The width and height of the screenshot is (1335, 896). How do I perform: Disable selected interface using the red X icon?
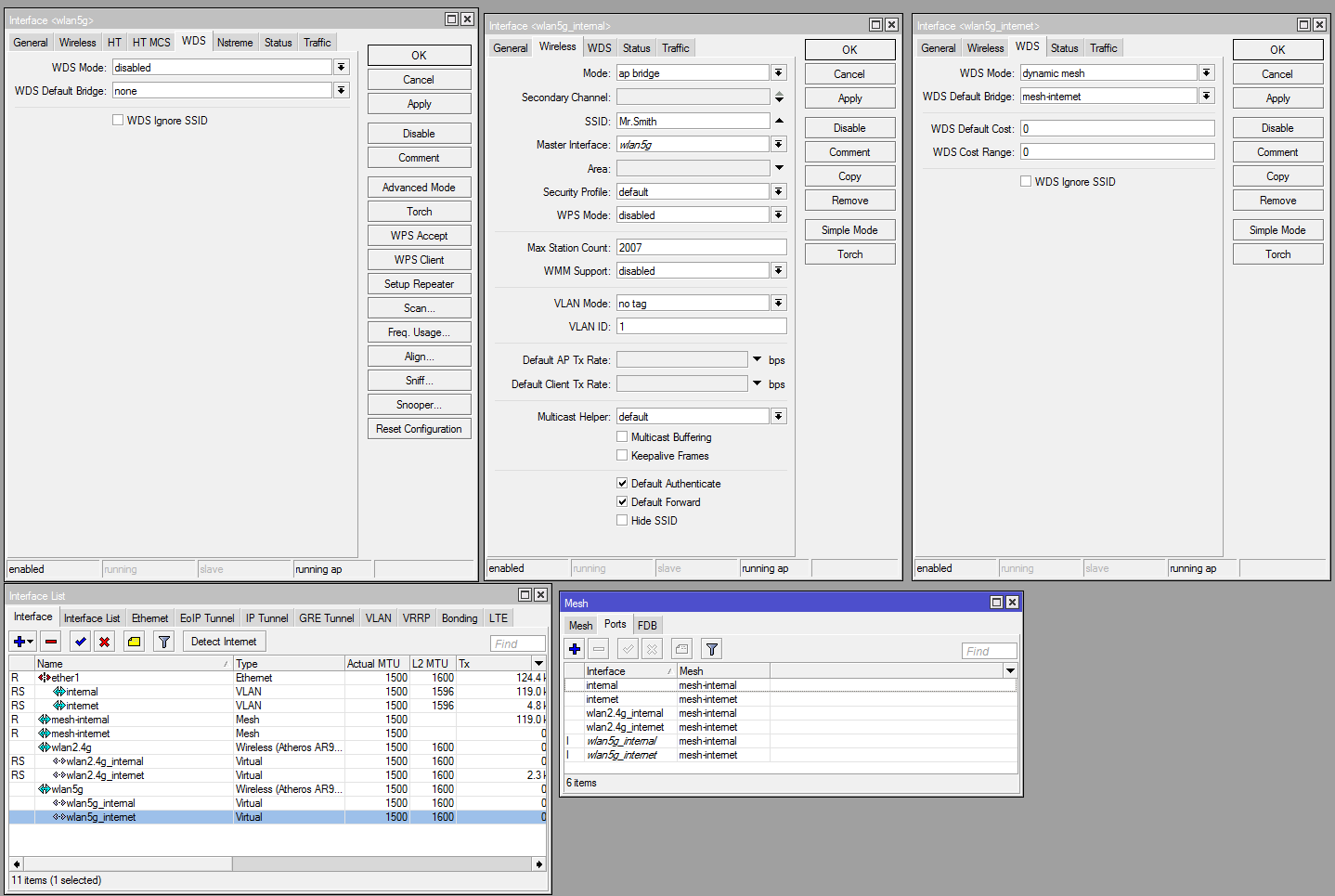click(x=104, y=641)
